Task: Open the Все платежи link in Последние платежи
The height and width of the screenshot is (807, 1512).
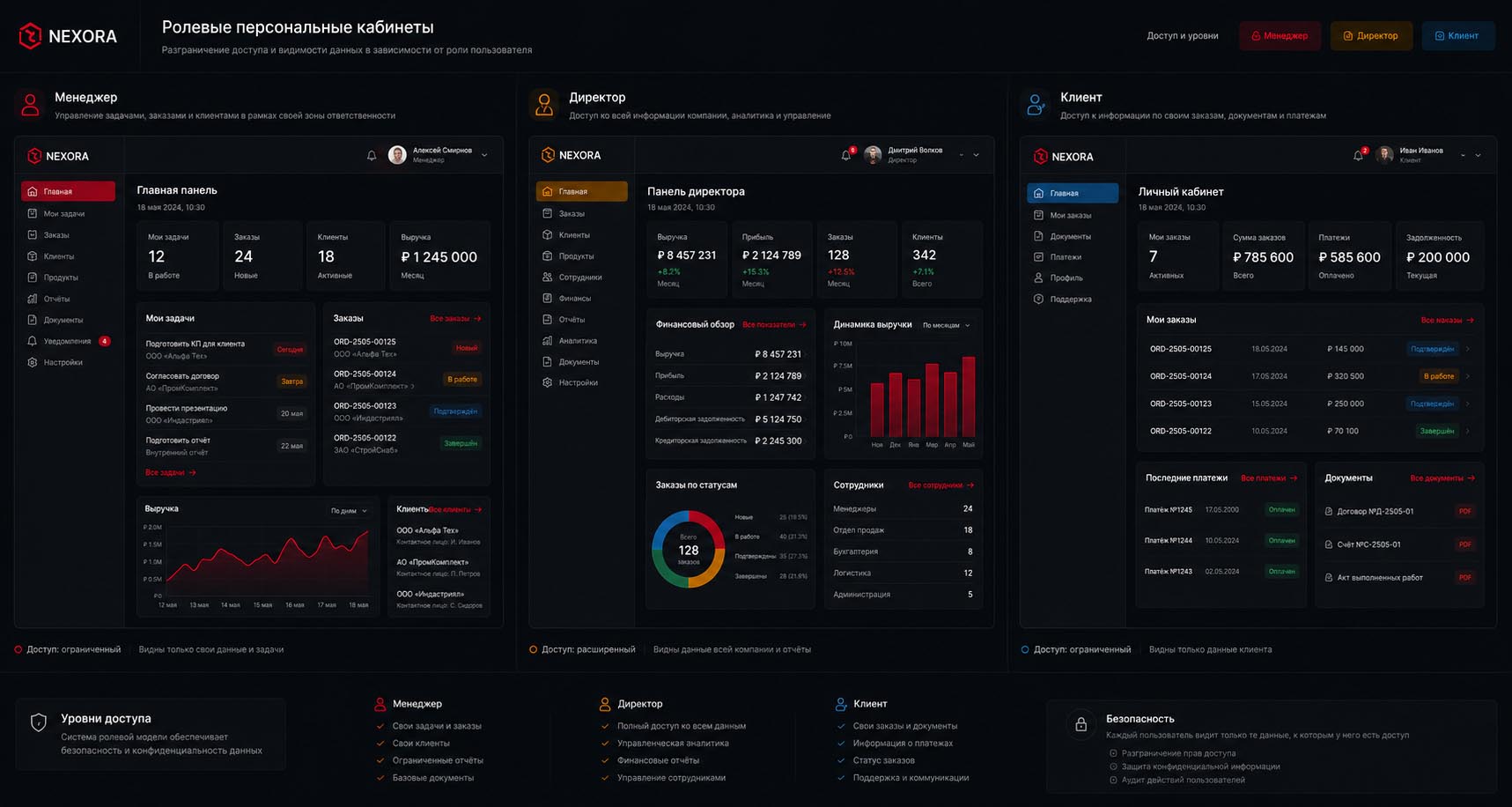Action: (1269, 478)
